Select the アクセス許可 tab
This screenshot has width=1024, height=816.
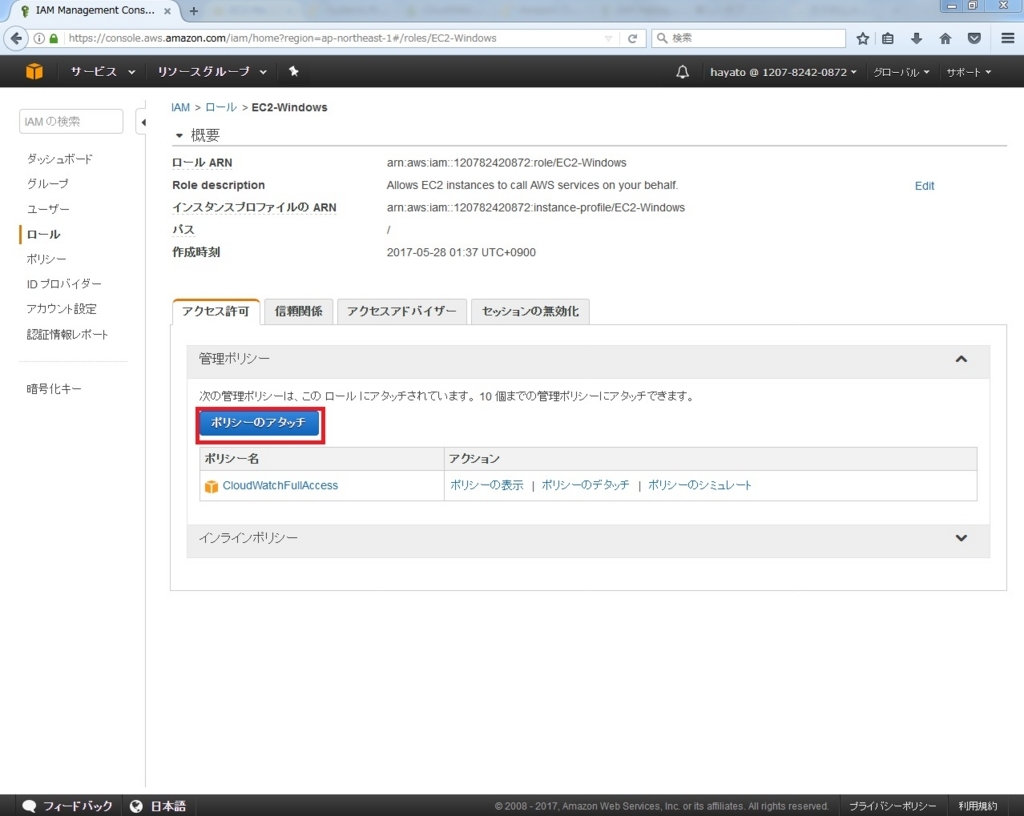point(216,311)
